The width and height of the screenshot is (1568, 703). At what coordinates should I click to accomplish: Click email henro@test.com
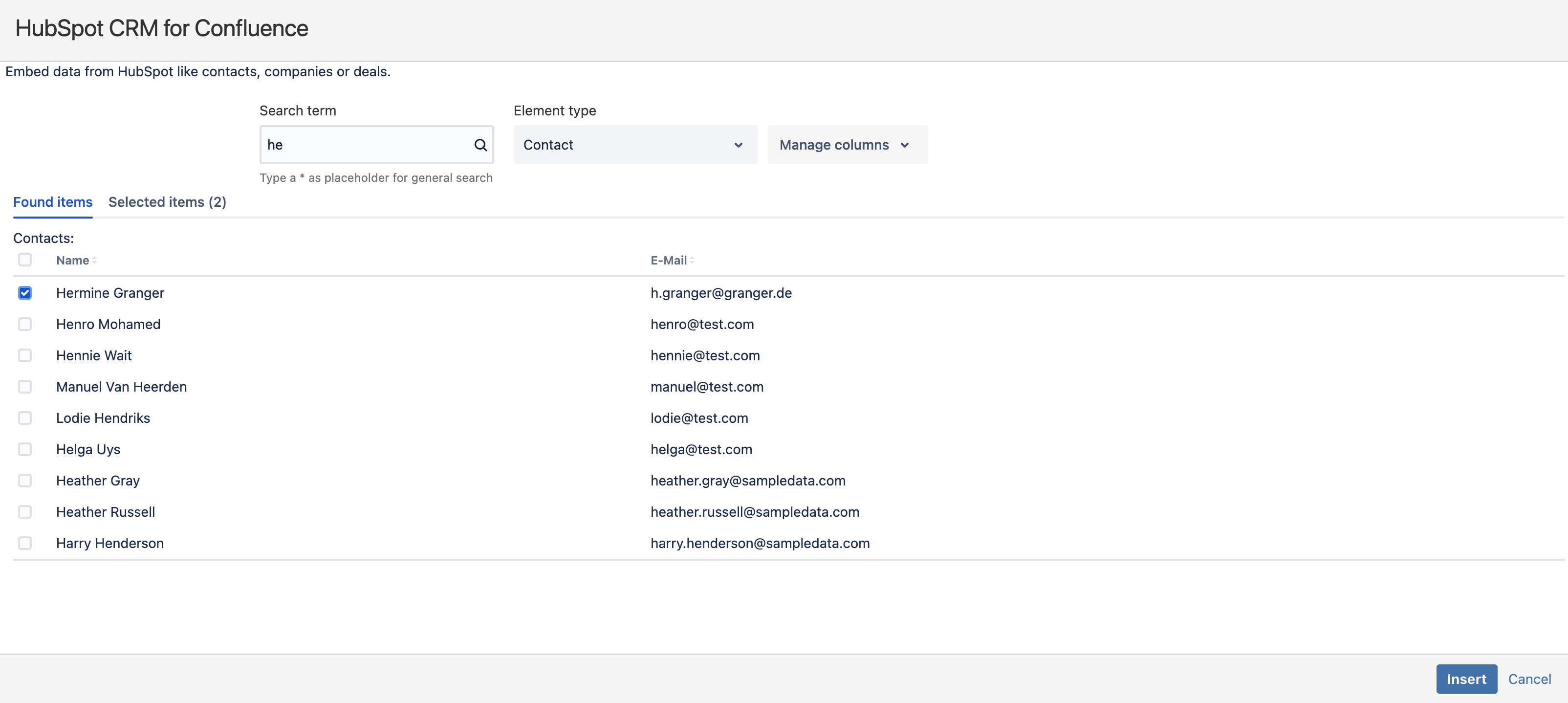coord(702,325)
